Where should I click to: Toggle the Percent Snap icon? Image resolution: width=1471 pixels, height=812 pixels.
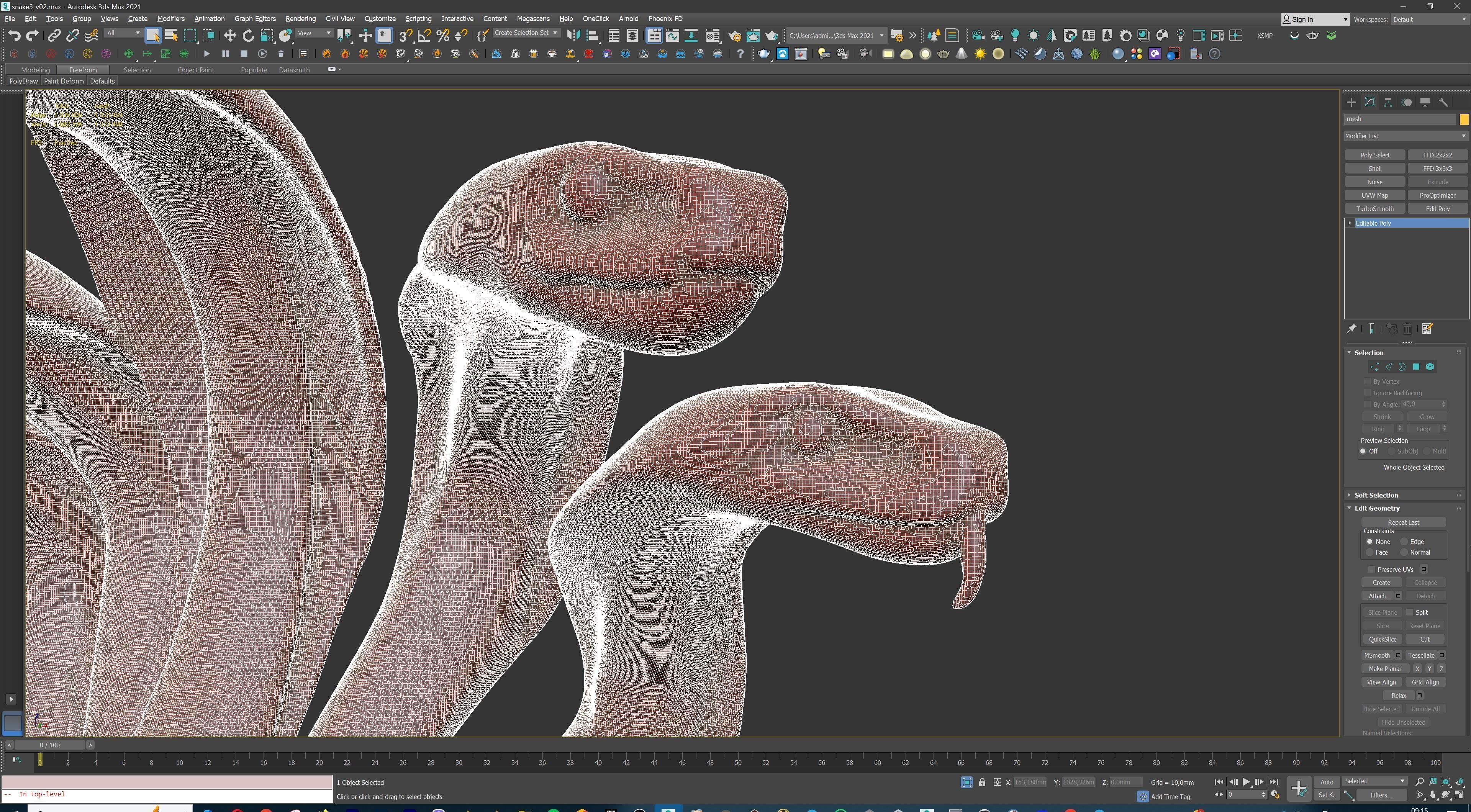click(442, 36)
